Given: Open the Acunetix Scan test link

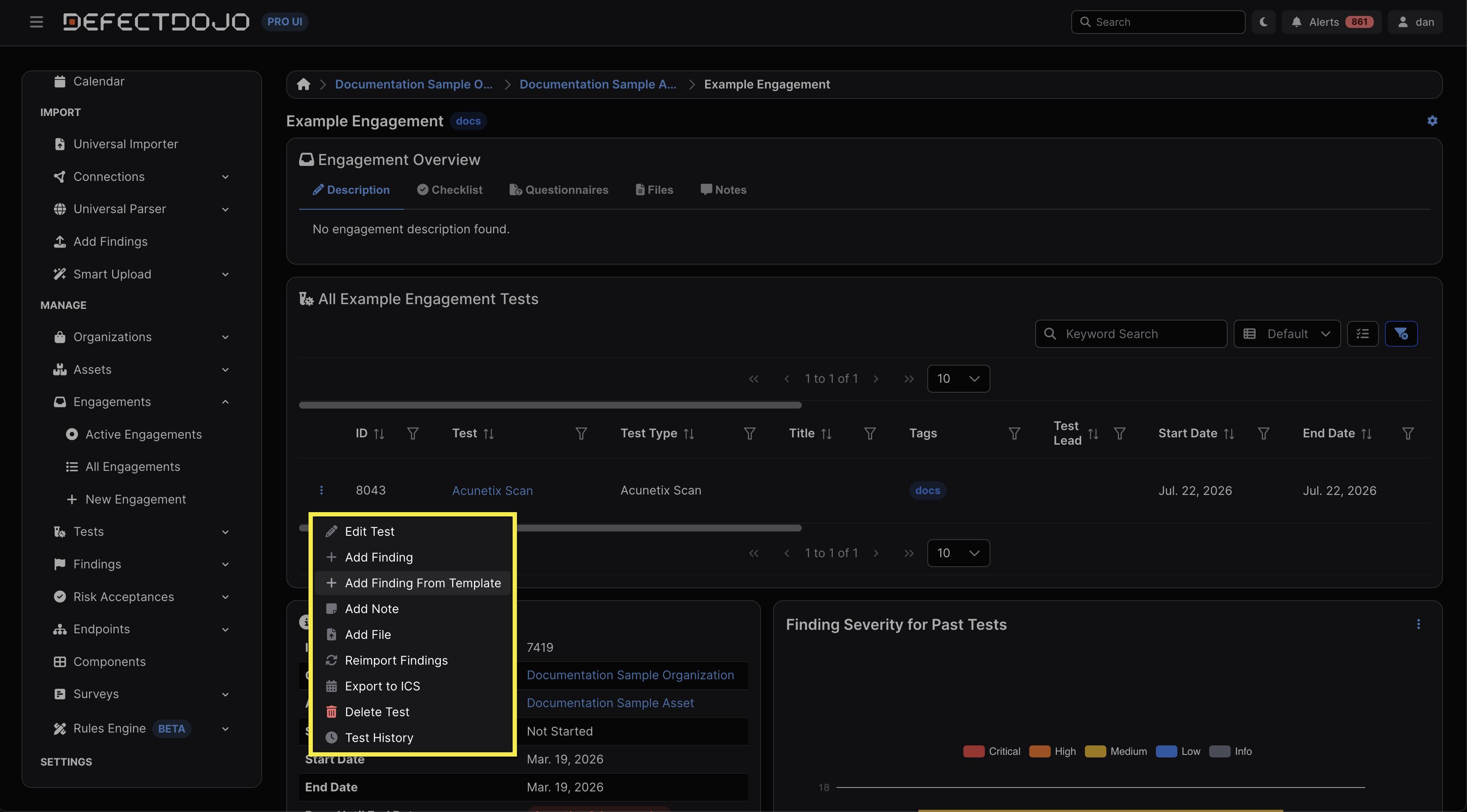Looking at the screenshot, I should click(x=492, y=491).
